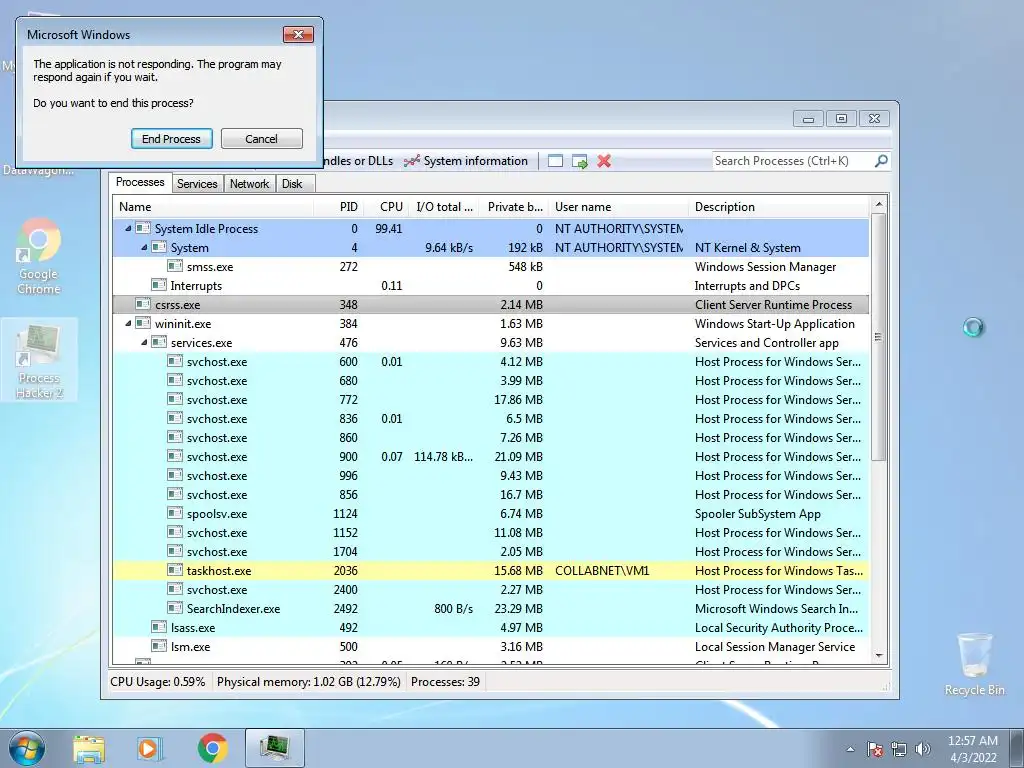Click COLLABNET\VM1 user name cell
The width and height of the screenshot is (1024, 768).
pos(602,571)
